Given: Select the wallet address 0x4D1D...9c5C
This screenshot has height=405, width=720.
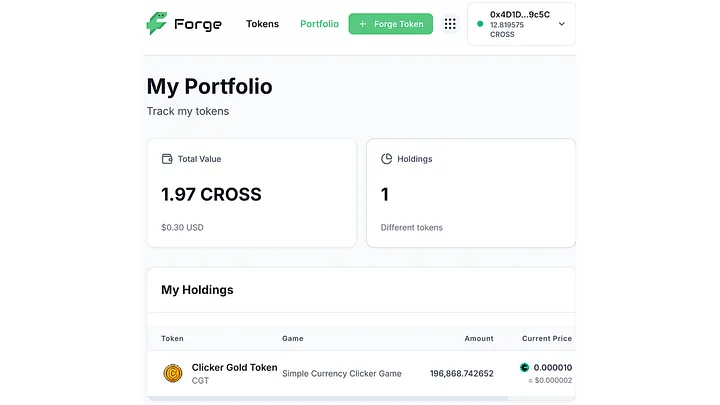Looking at the screenshot, I should (x=519, y=15).
